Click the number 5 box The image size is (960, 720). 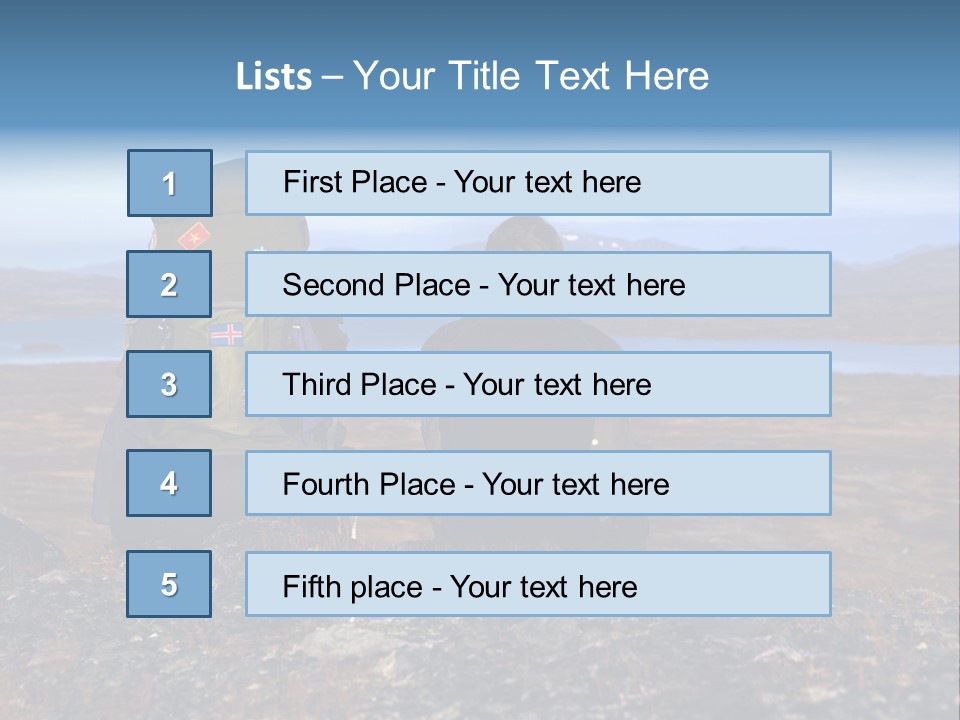[169, 584]
